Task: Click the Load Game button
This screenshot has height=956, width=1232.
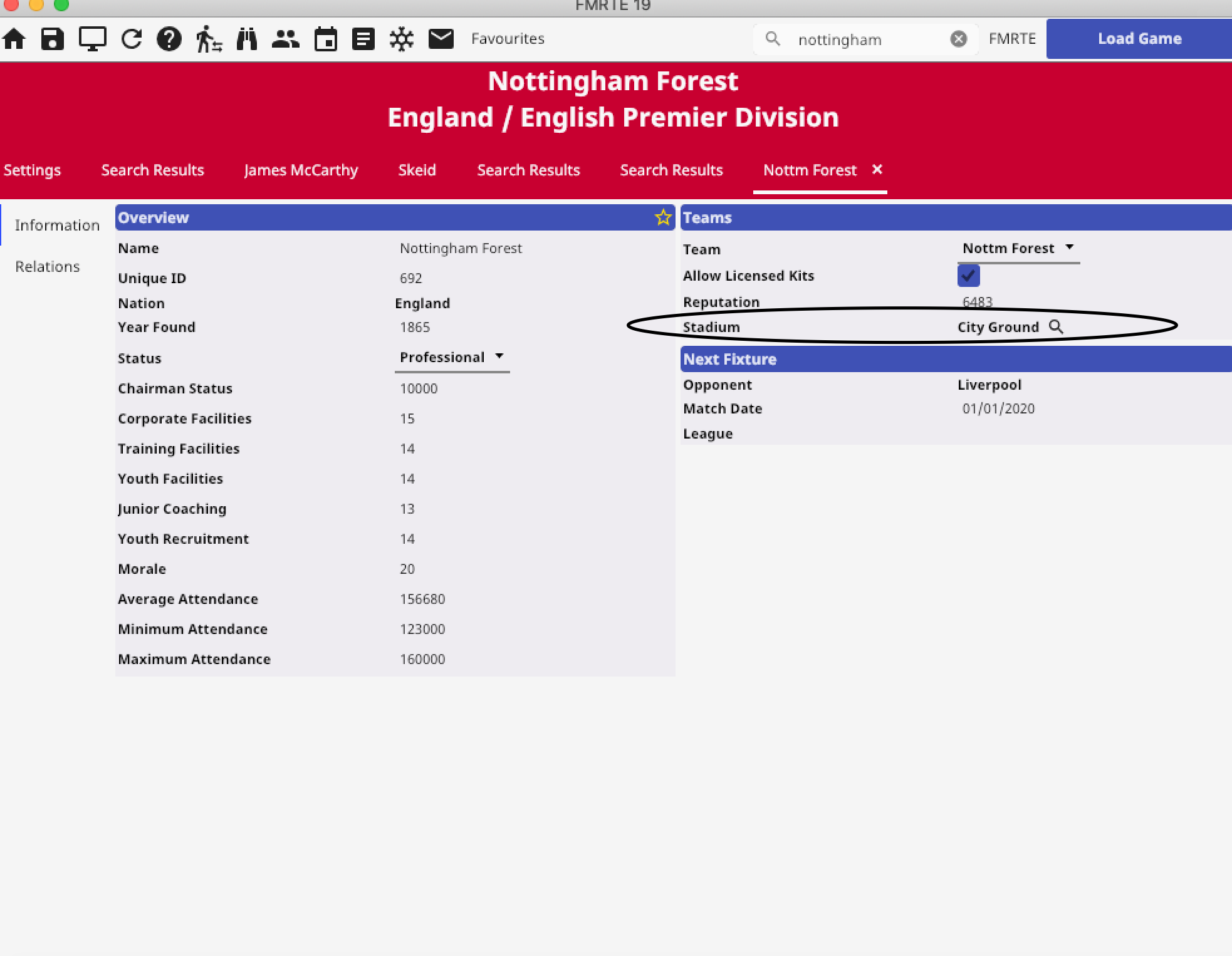Action: click(1139, 39)
